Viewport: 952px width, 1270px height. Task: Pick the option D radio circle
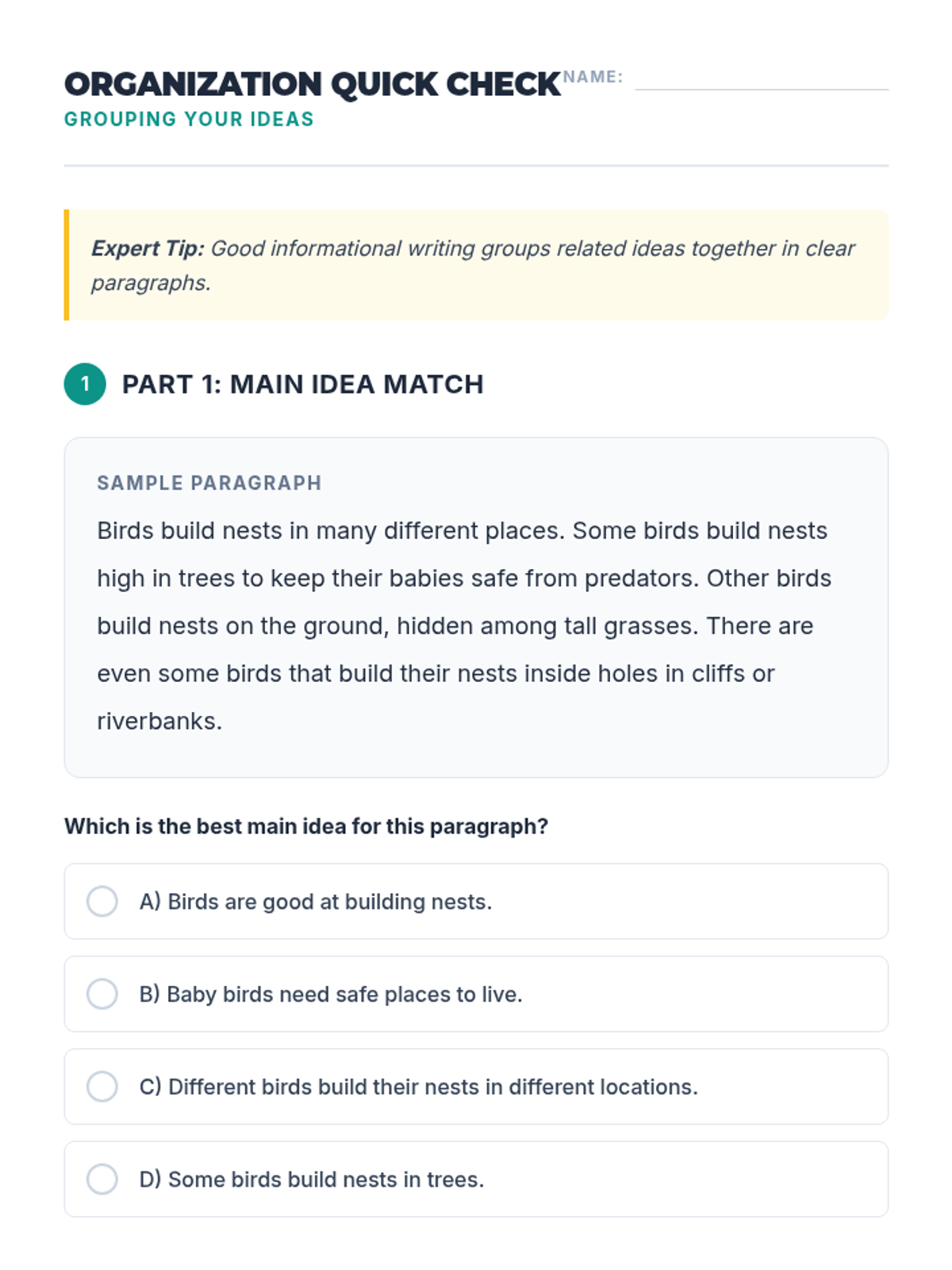click(102, 1180)
